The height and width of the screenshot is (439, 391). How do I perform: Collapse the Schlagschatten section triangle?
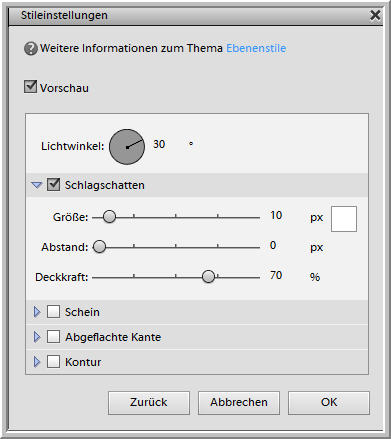pyautogui.click(x=37, y=185)
